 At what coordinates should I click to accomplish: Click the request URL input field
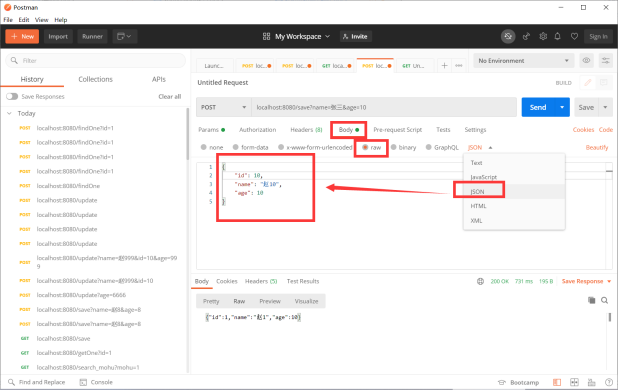coord(384,107)
